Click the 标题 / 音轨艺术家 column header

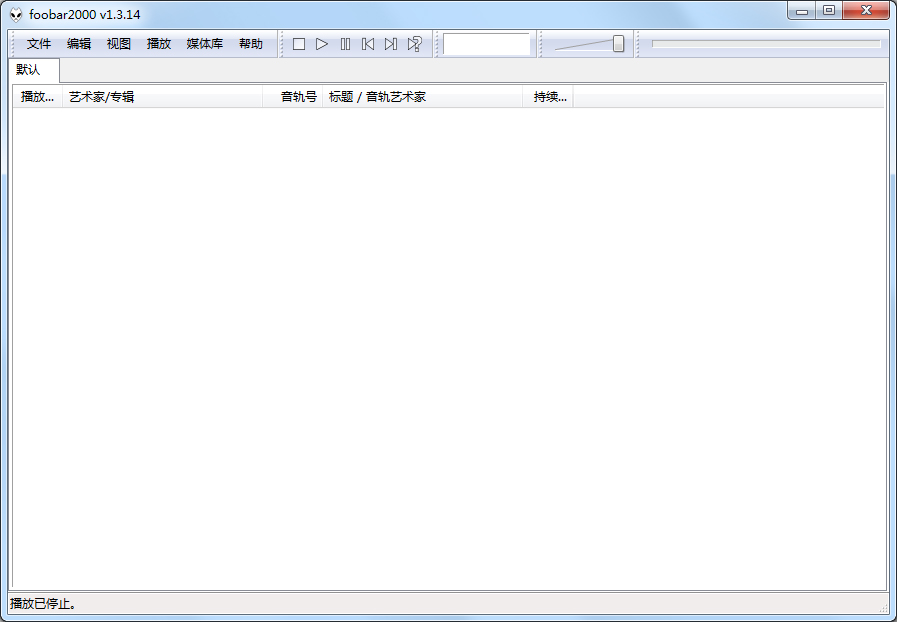[x=423, y=97]
